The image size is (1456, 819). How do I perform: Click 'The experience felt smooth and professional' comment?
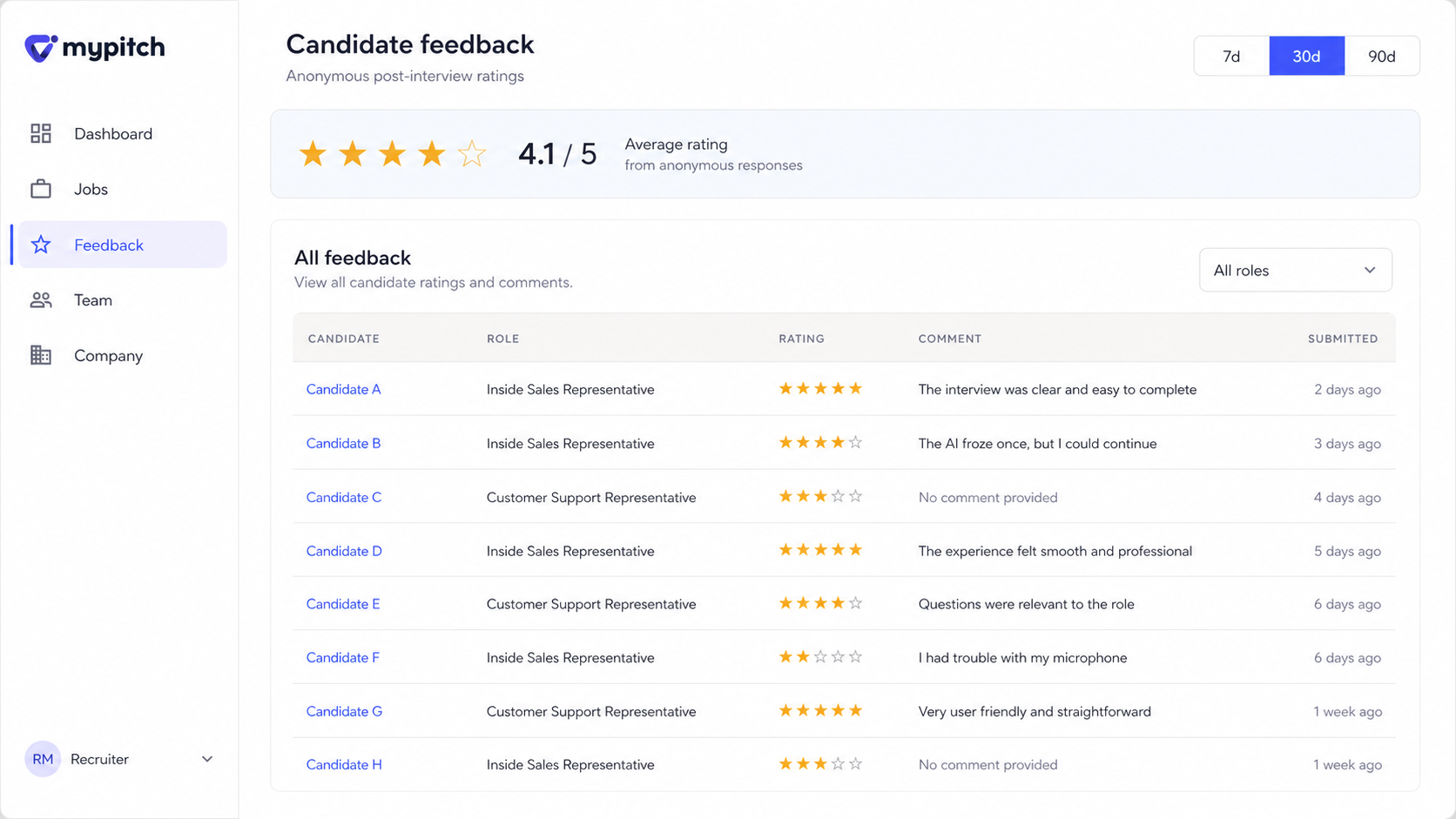point(1055,551)
